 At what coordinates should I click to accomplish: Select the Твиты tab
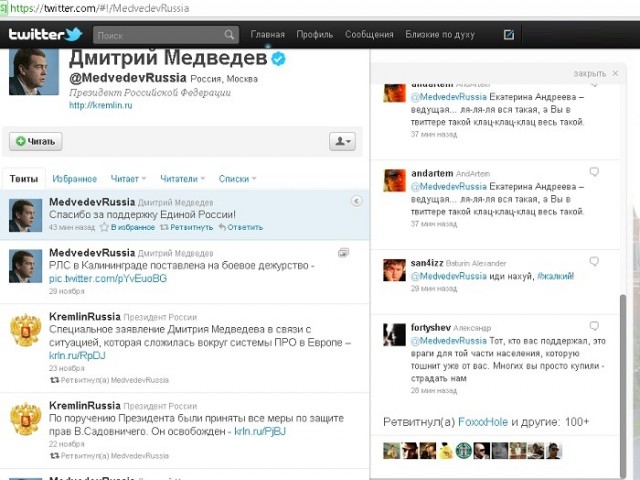[24, 179]
